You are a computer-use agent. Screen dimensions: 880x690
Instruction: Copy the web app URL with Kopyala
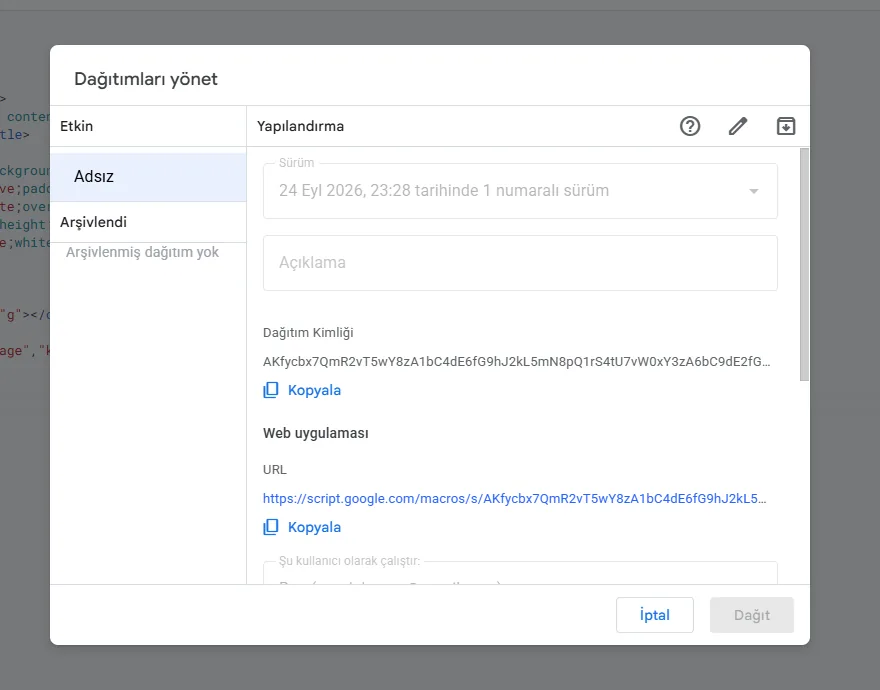[314, 527]
